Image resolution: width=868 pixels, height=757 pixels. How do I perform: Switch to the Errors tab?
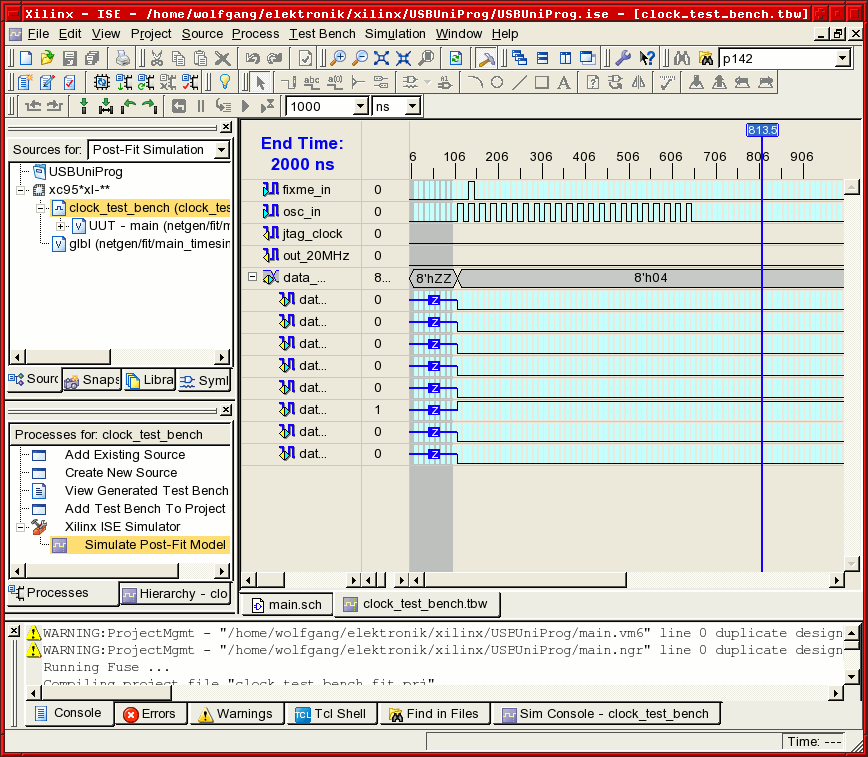[149, 714]
